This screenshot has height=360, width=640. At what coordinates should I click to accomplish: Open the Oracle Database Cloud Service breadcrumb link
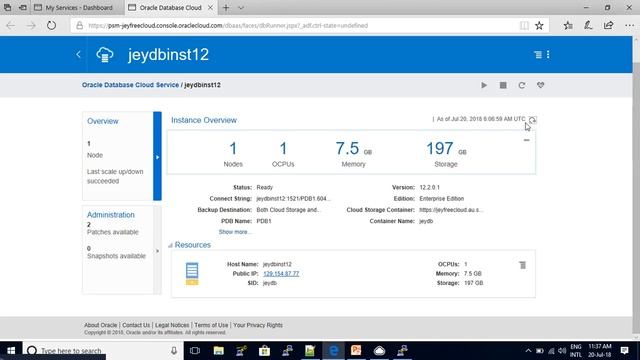[x=130, y=85]
